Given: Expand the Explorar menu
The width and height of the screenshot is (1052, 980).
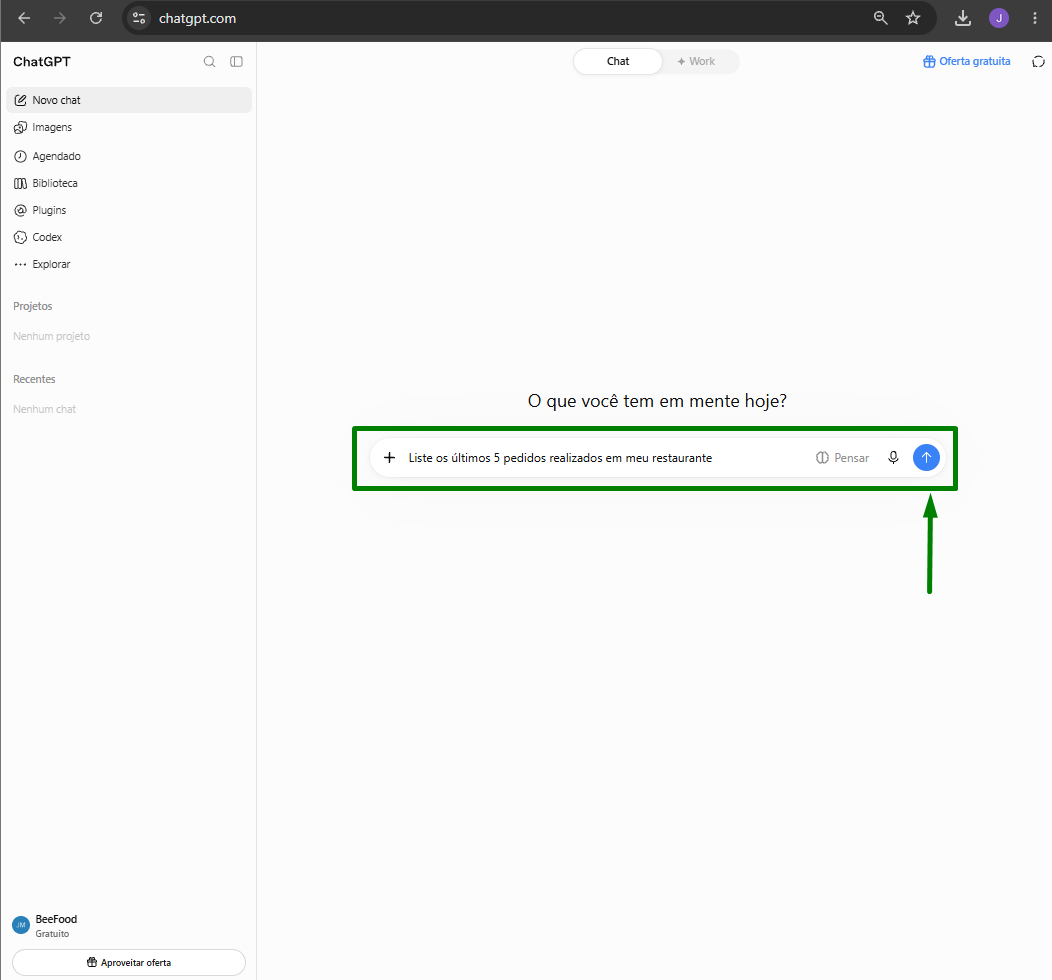Looking at the screenshot, I should 129,264.
